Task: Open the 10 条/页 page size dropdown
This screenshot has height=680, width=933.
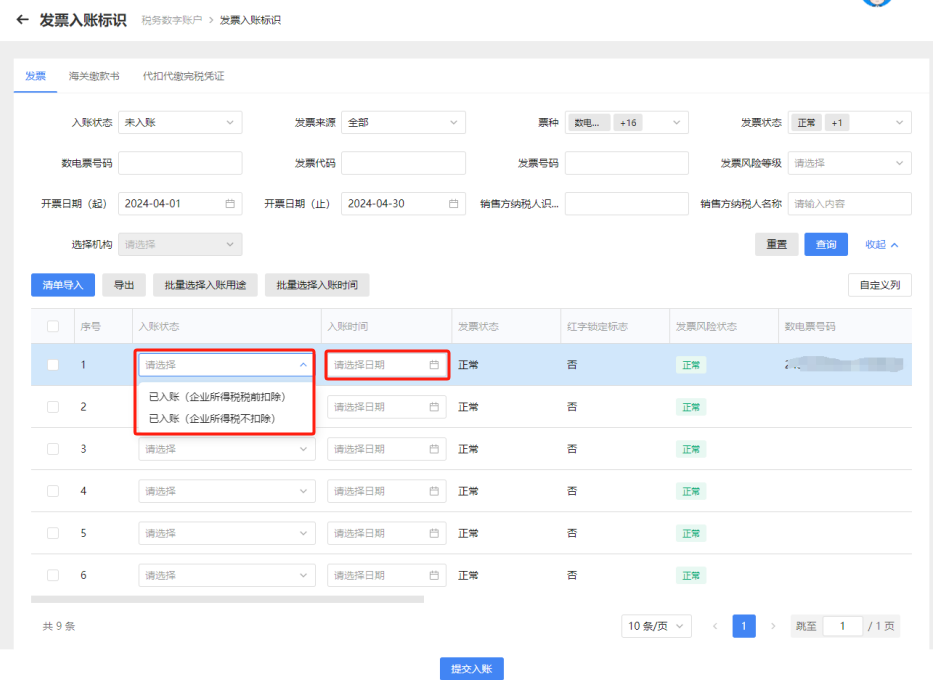Action: (656, 625)
